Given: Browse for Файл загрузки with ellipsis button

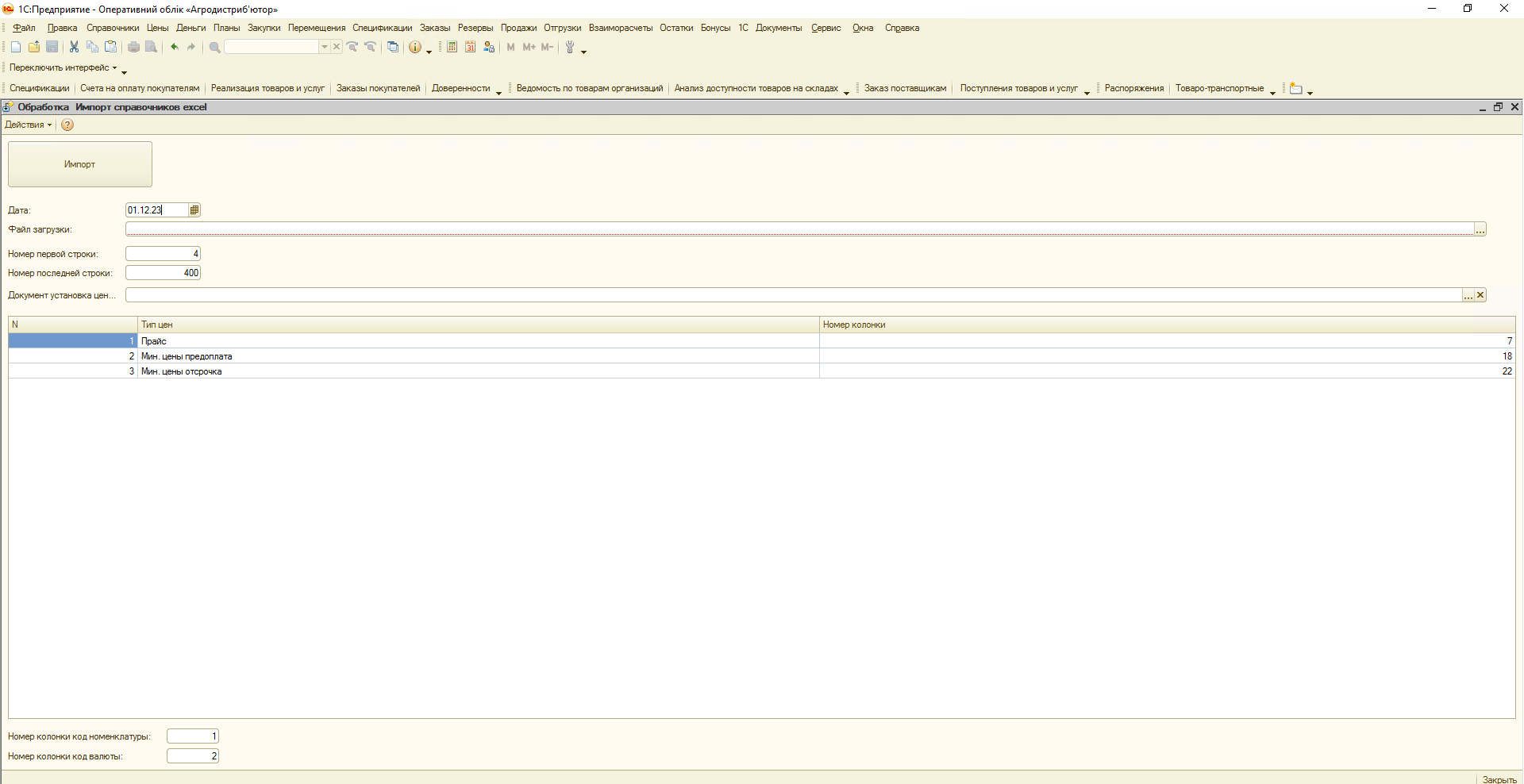Looking at the screenshot, I should point(1480,230).
